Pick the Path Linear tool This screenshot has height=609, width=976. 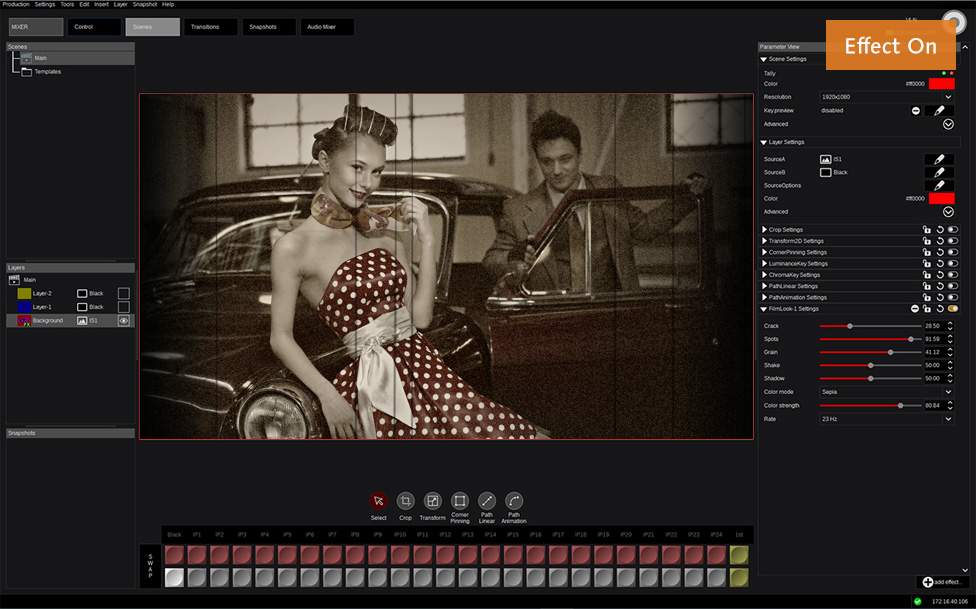(x=486, y=501)
